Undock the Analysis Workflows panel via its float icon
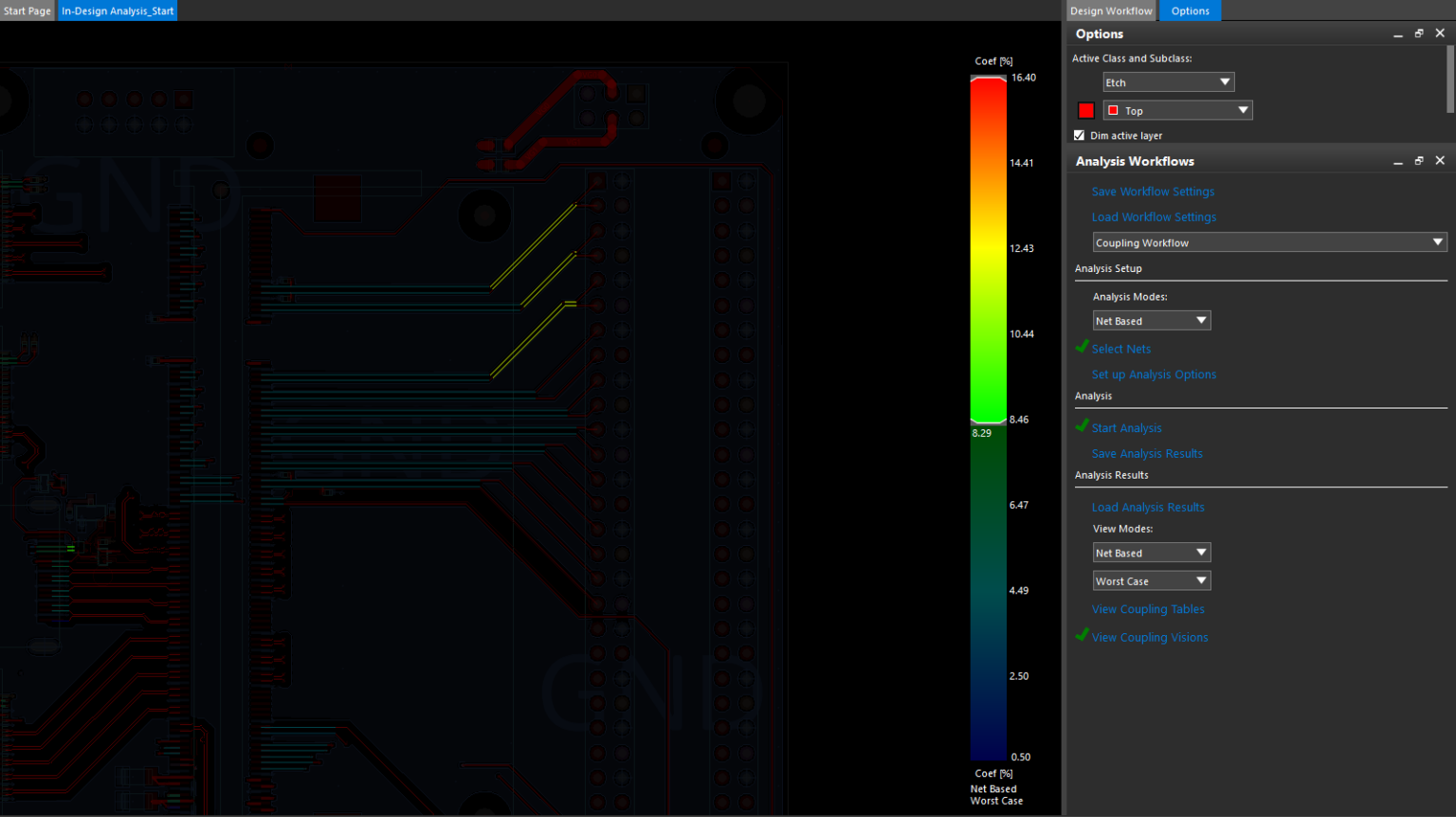Image resolution: width=1456 pixels, height=817 pixels. (x=1419, y=160)
